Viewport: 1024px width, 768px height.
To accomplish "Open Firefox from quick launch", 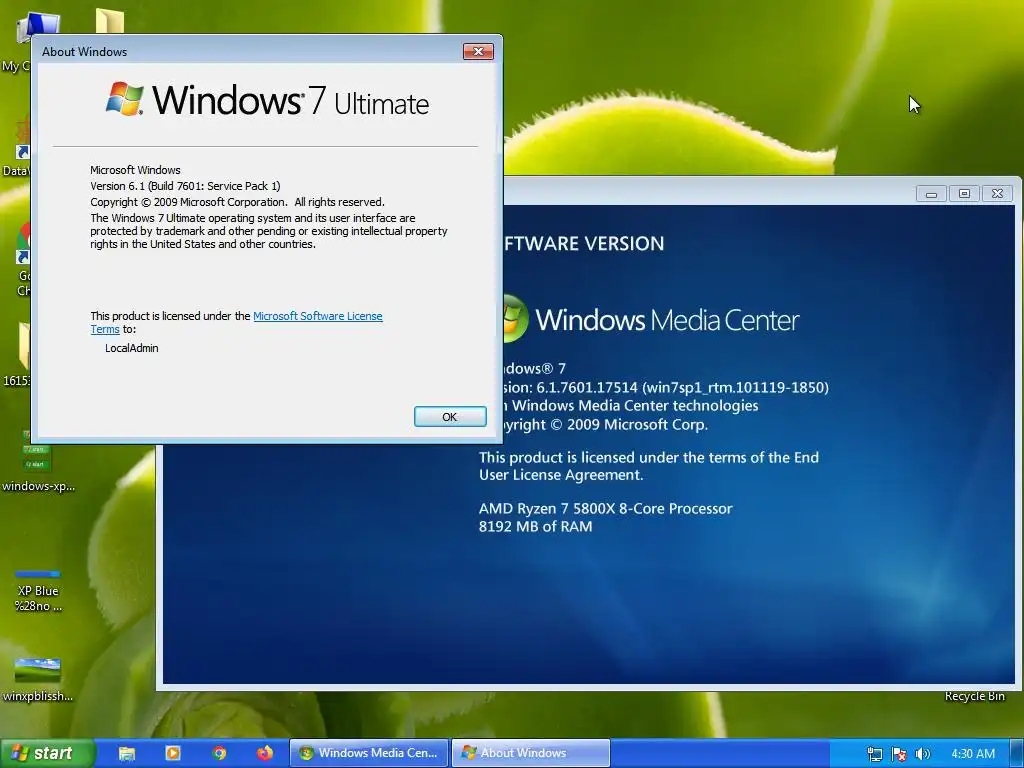I will coord(265,753).
